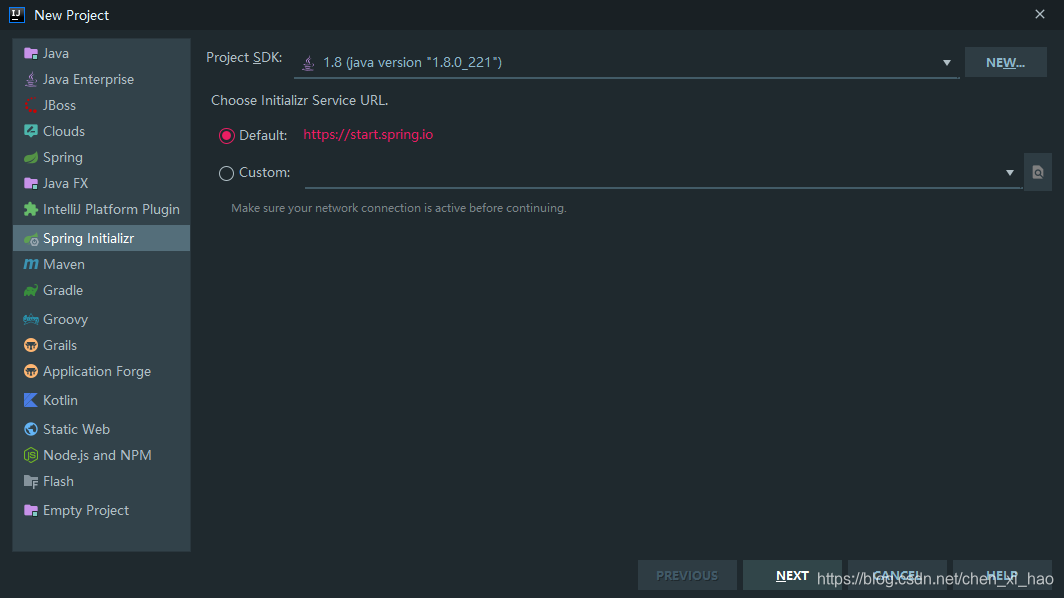Viewport: 1064px width, 598px height.
Task: Click the NEXT button
Action: [x=792, y=576]
